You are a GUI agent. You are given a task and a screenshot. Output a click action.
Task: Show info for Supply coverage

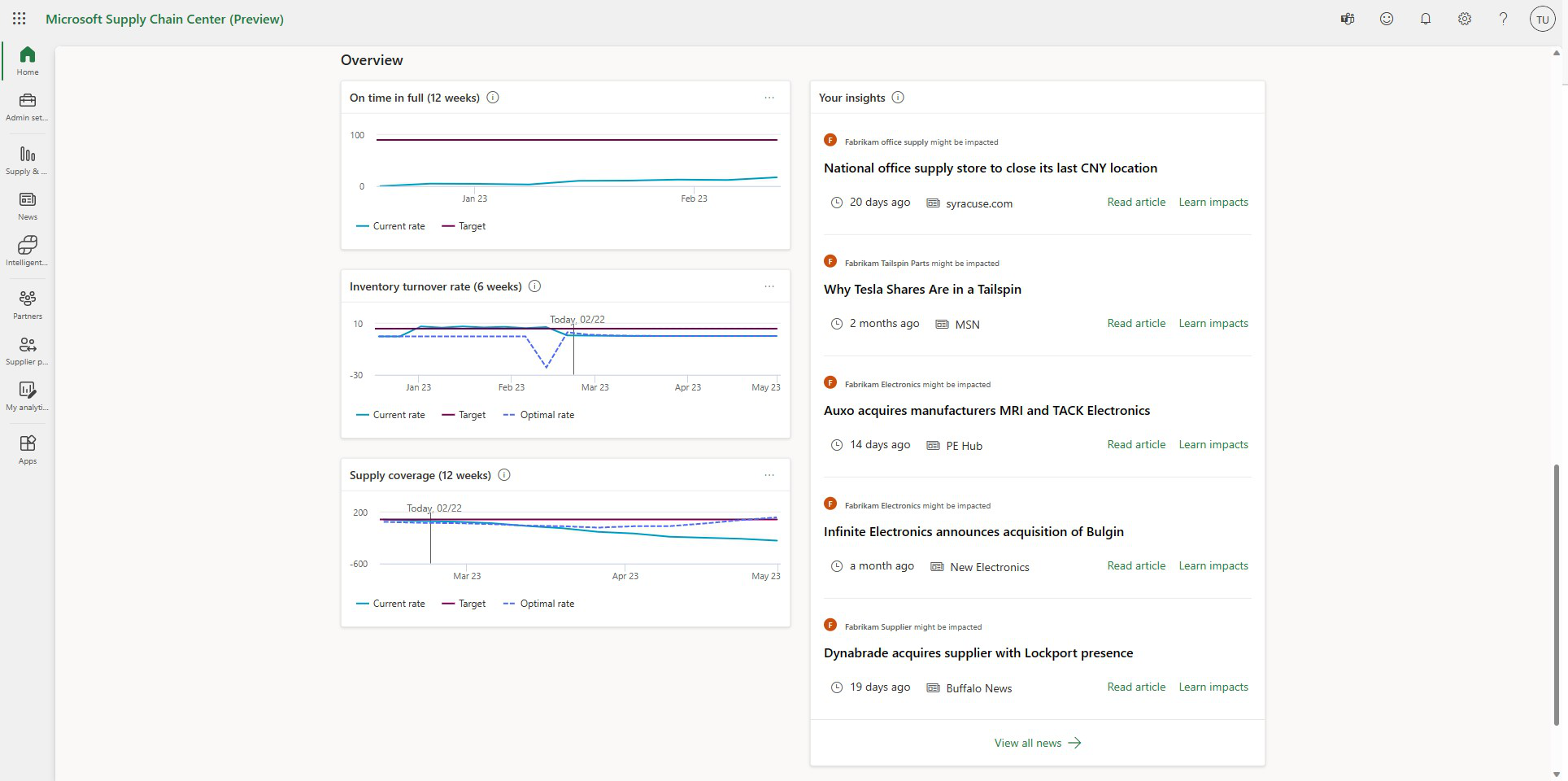point(504,475)
